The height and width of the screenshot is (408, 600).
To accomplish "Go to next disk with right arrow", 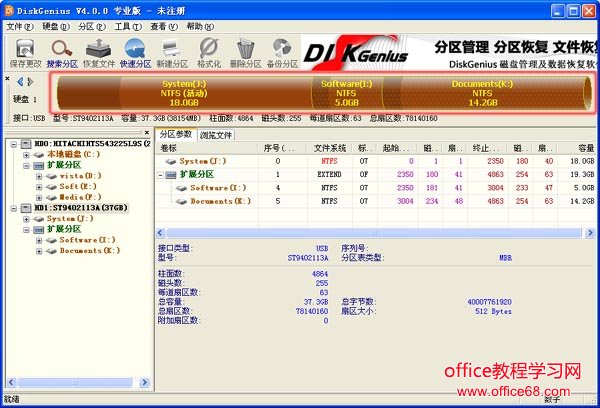I will pos(30,82).
